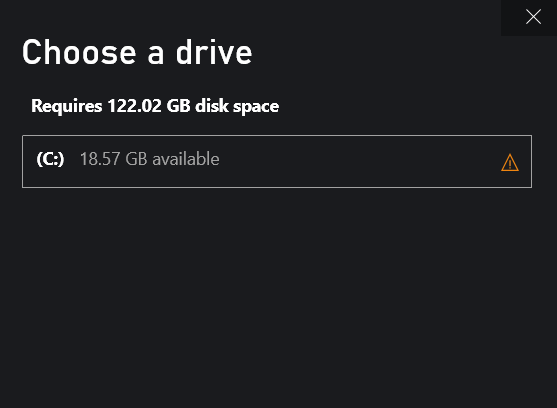Click the word 'drive' in the dialog title

[x=214, y=52]
